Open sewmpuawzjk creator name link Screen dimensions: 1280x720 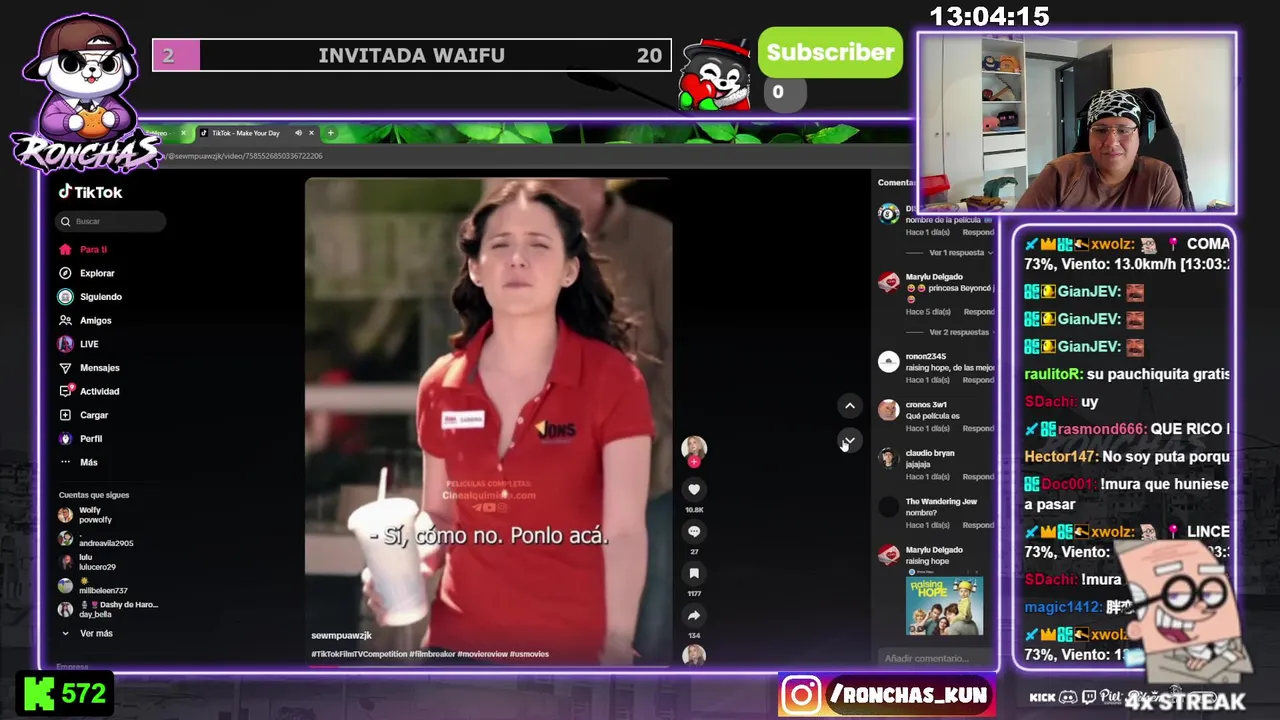[341, 635]
